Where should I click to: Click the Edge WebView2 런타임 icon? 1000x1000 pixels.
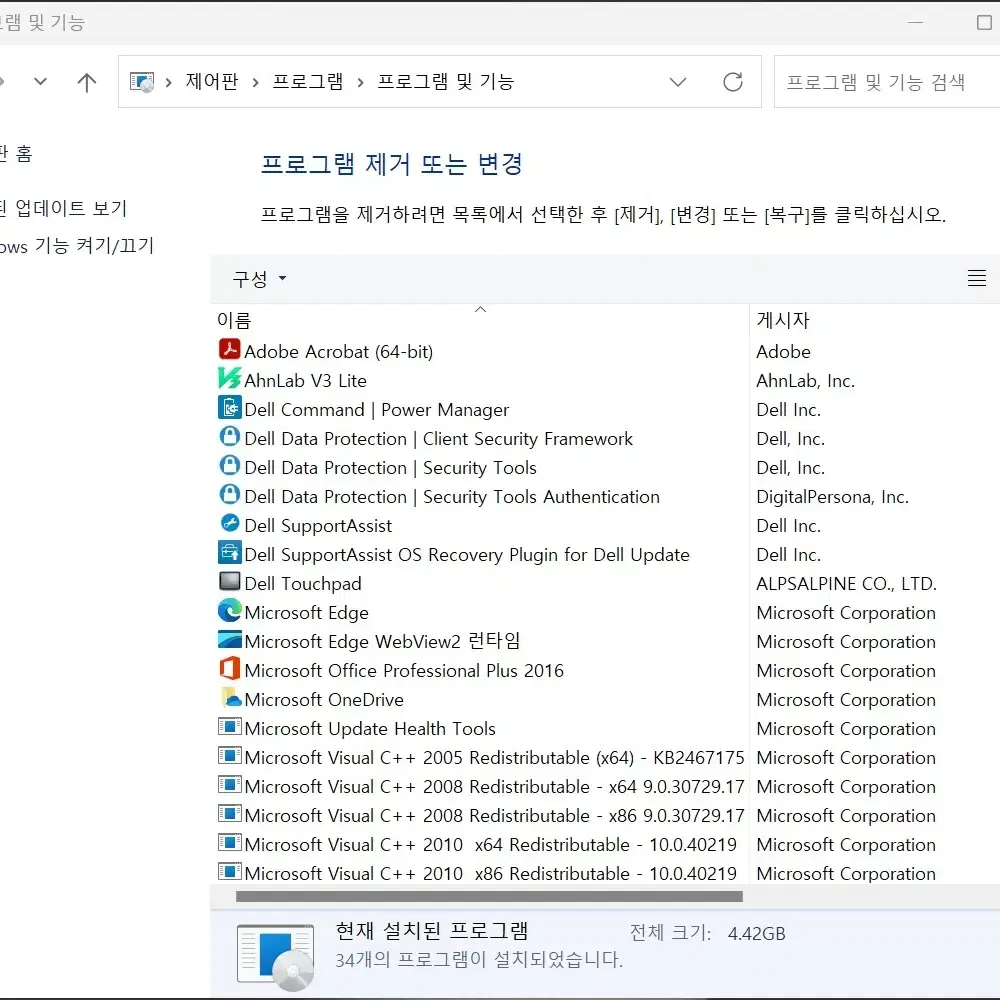point(230,639)
